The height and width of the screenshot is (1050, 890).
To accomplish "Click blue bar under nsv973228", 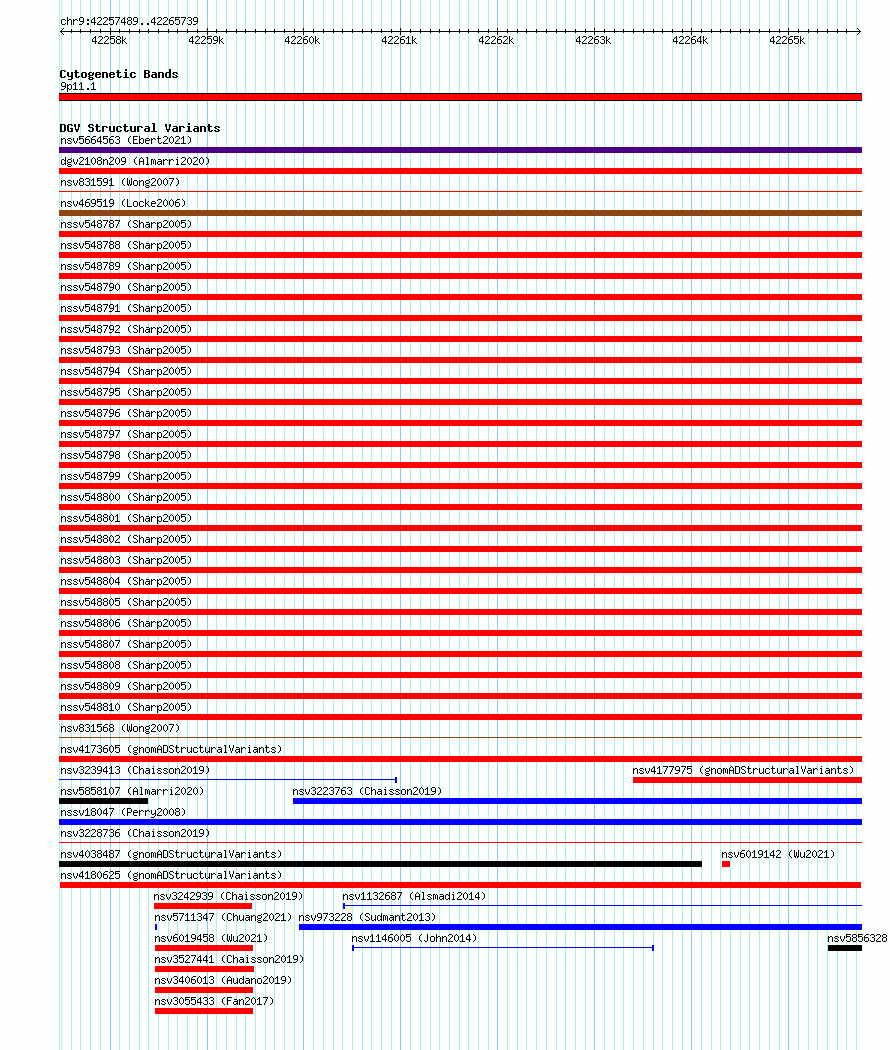I will [x=580, y=927].
